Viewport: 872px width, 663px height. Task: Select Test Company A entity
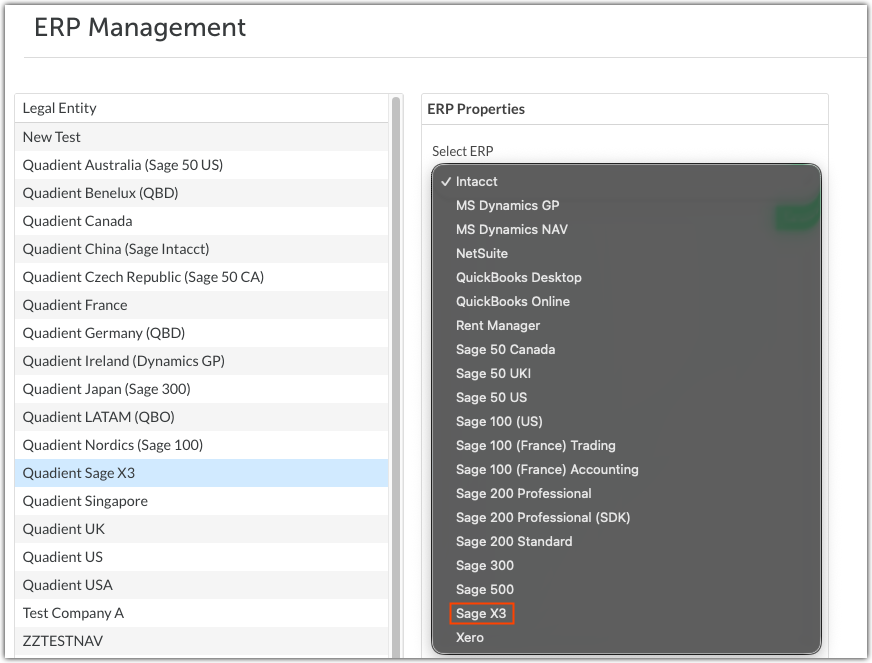click(201, 613)
